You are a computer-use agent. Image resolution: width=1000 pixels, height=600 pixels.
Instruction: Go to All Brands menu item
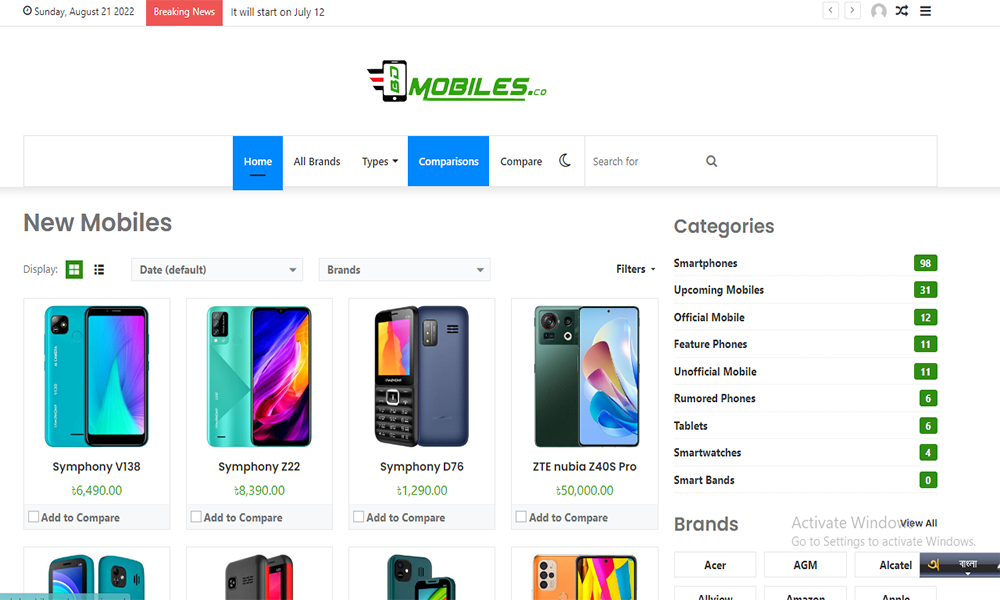pos(317,161)
